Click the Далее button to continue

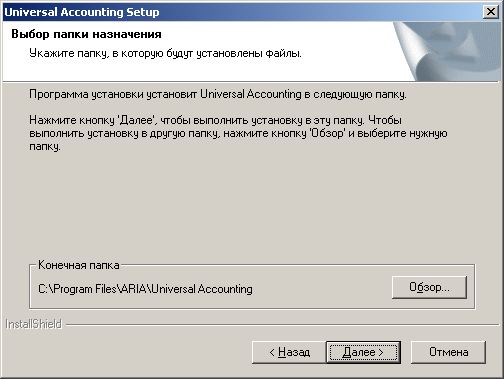tap(363, 352)
